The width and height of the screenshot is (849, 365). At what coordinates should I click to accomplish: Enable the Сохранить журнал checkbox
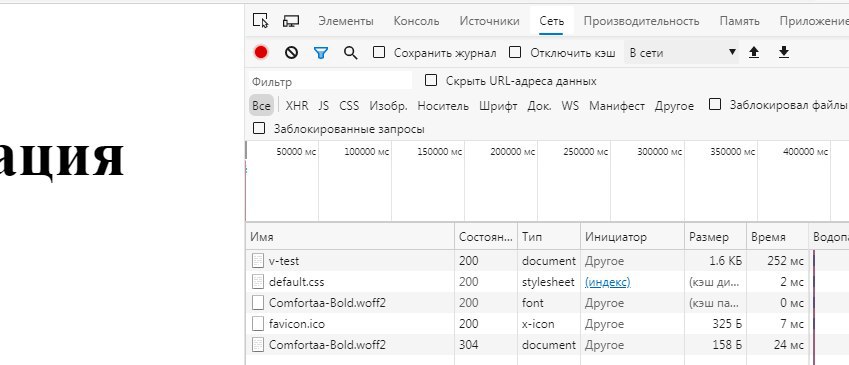tap(379, 53)
